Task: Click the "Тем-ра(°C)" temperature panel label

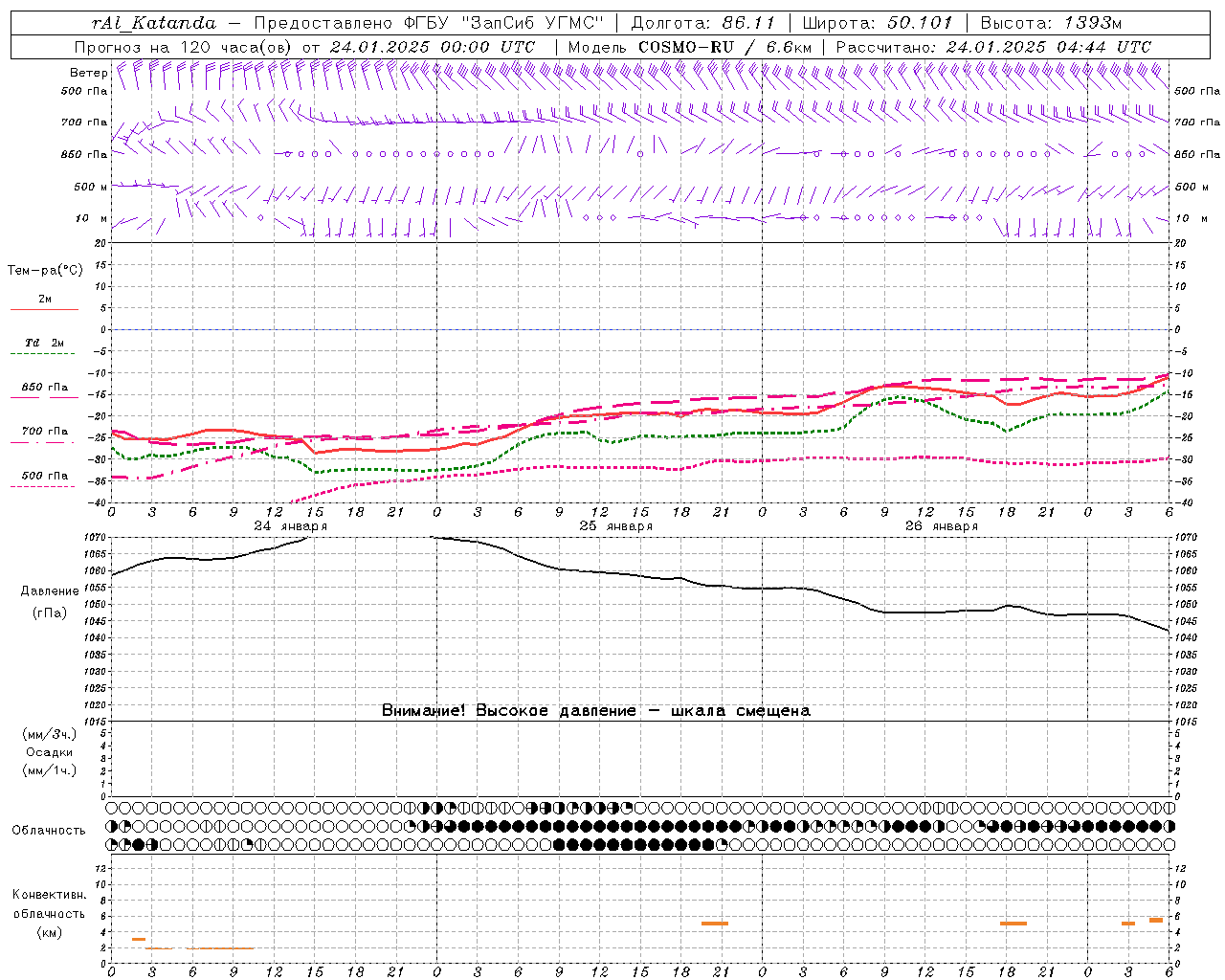Action: tap(45, 271)
